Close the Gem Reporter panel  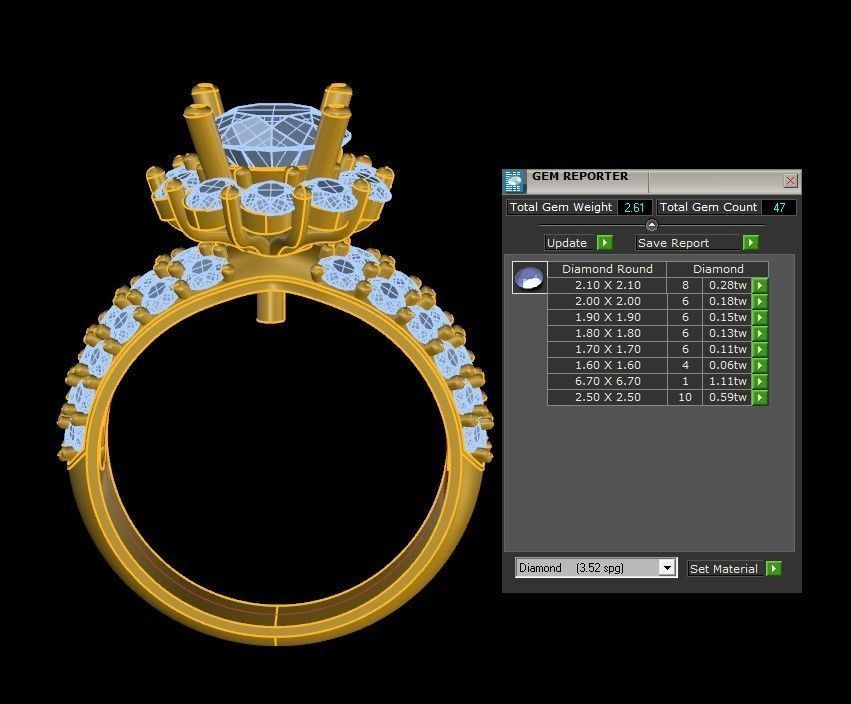click(x=790, y=181)
